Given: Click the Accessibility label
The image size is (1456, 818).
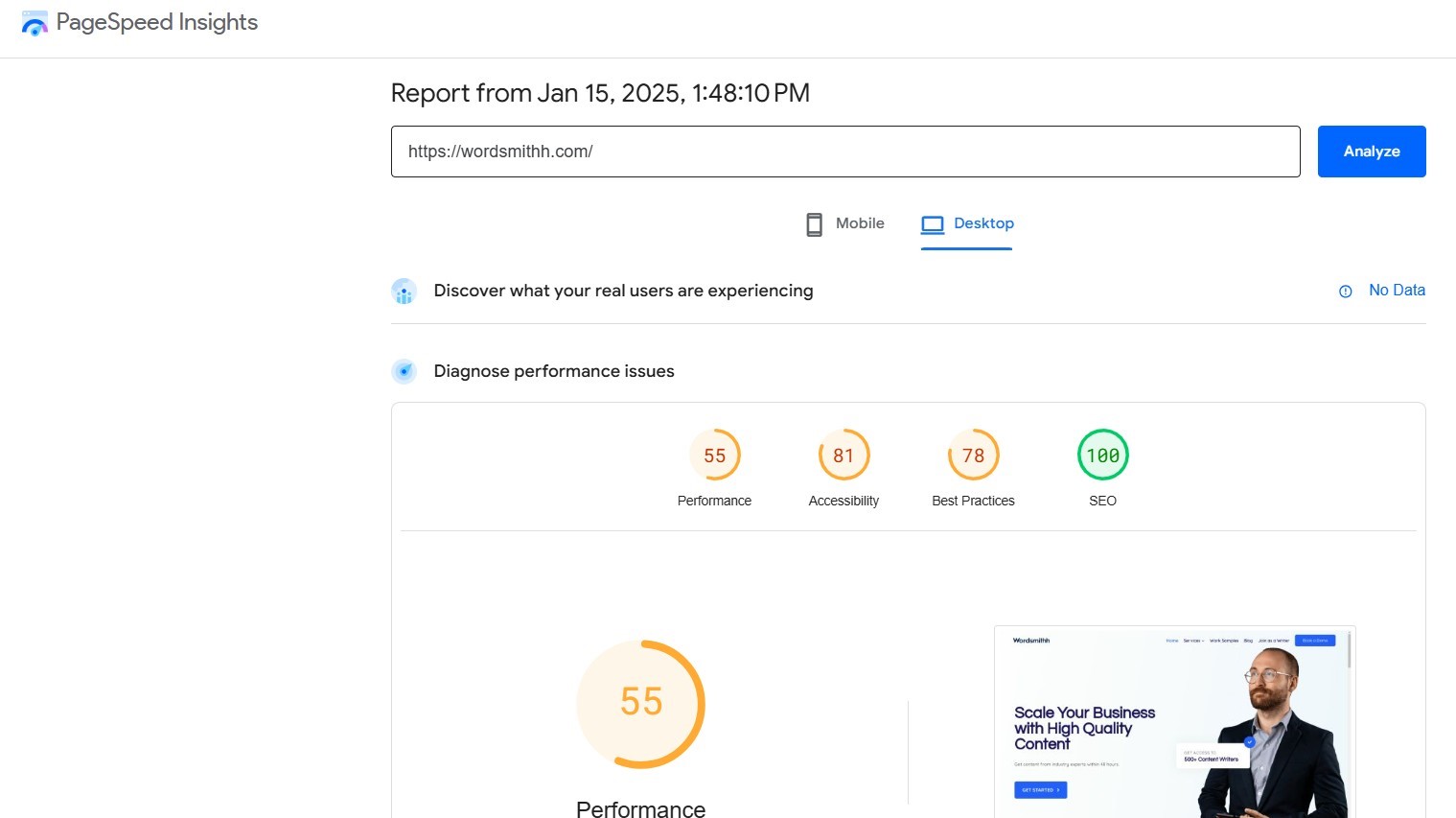Looking at the screenshot, I should (x=844, y=501).
